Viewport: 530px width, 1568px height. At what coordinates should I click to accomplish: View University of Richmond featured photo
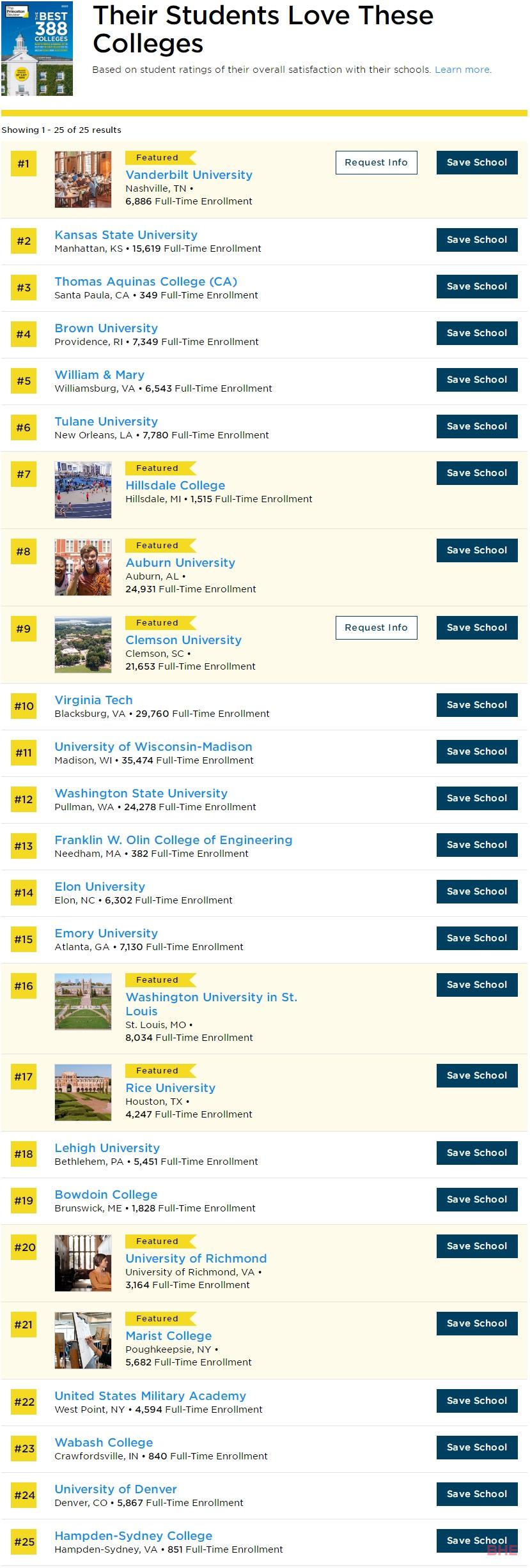[x=83, y=1263]
